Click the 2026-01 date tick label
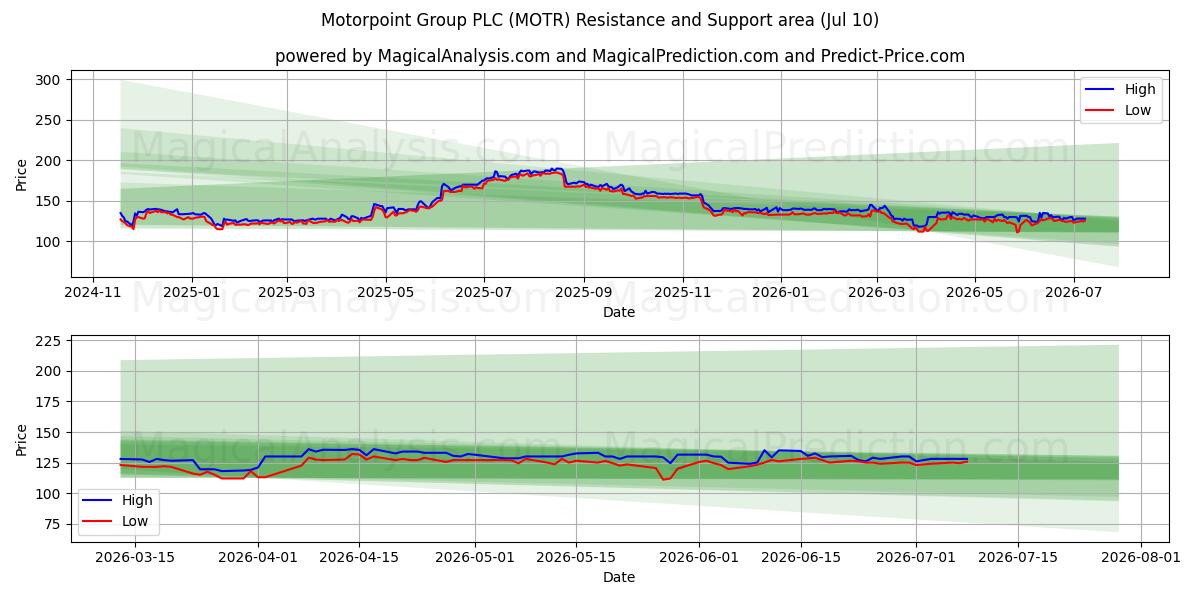The image size is (1200, 600). tap(780, 292)
